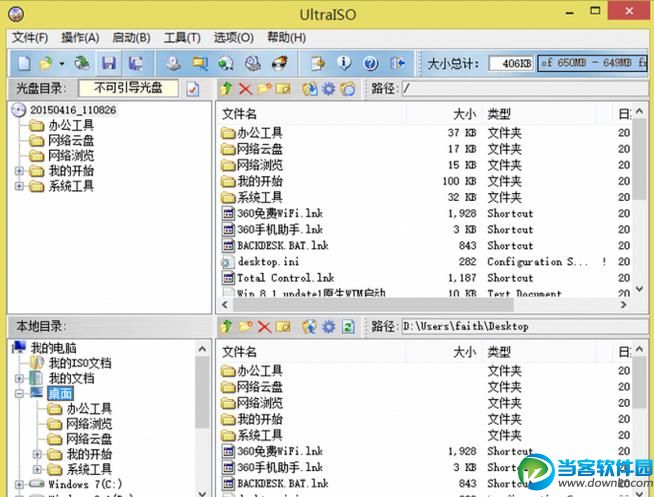Click red X Delete in local directory toolbar
This screenshot has width=654, height=497.
point(264,327)
